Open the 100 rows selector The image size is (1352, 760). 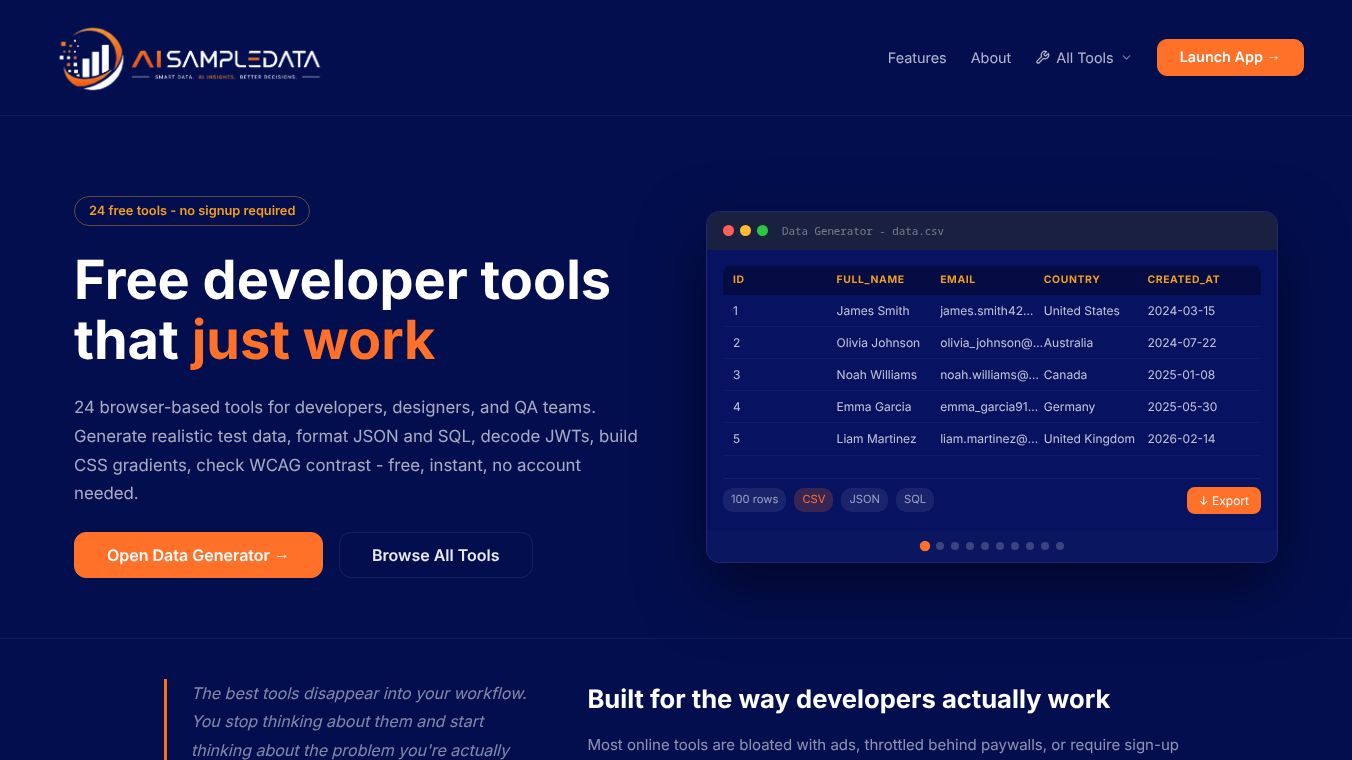pos(754,499)
